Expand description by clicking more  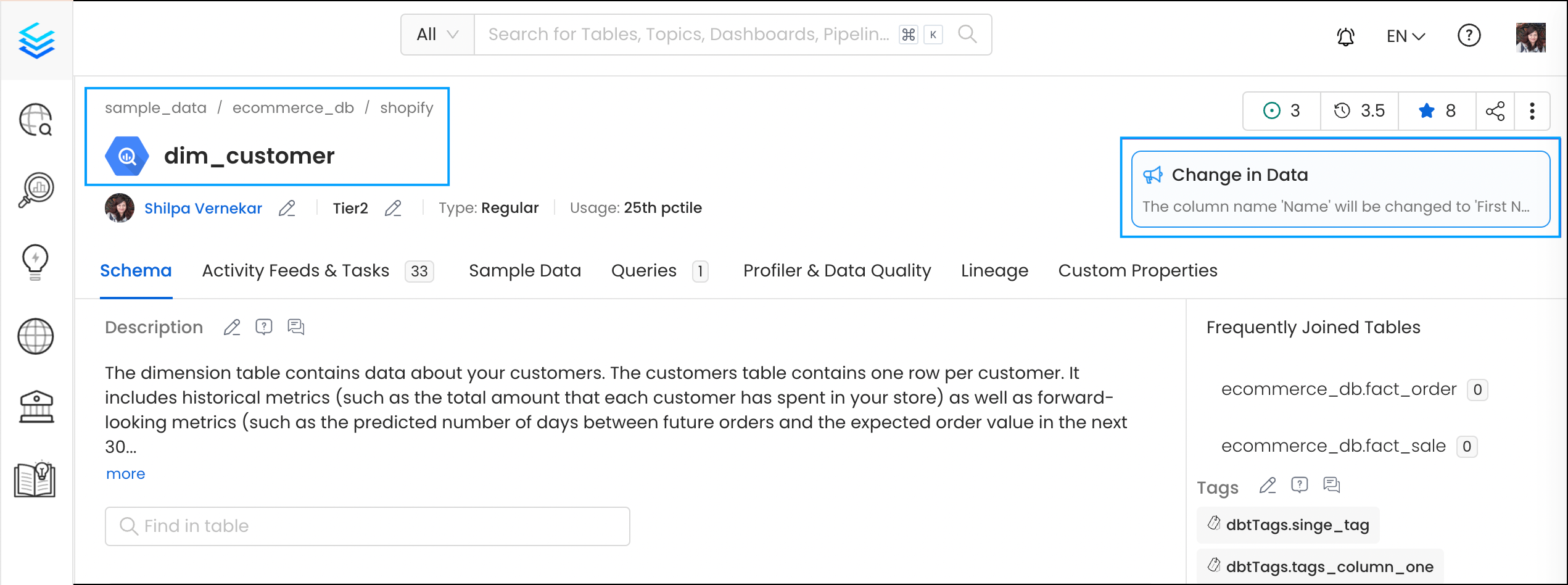125,473
